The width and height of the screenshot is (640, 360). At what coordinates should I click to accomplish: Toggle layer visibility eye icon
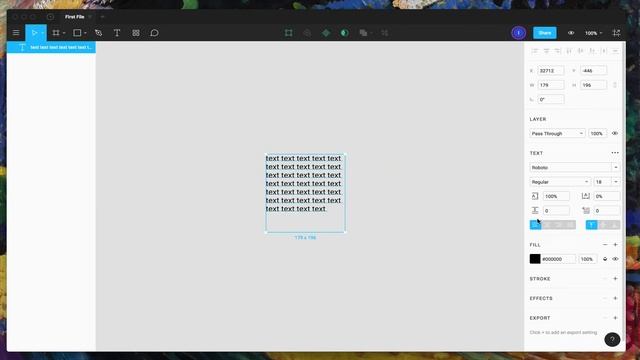(x=615, y=133)
